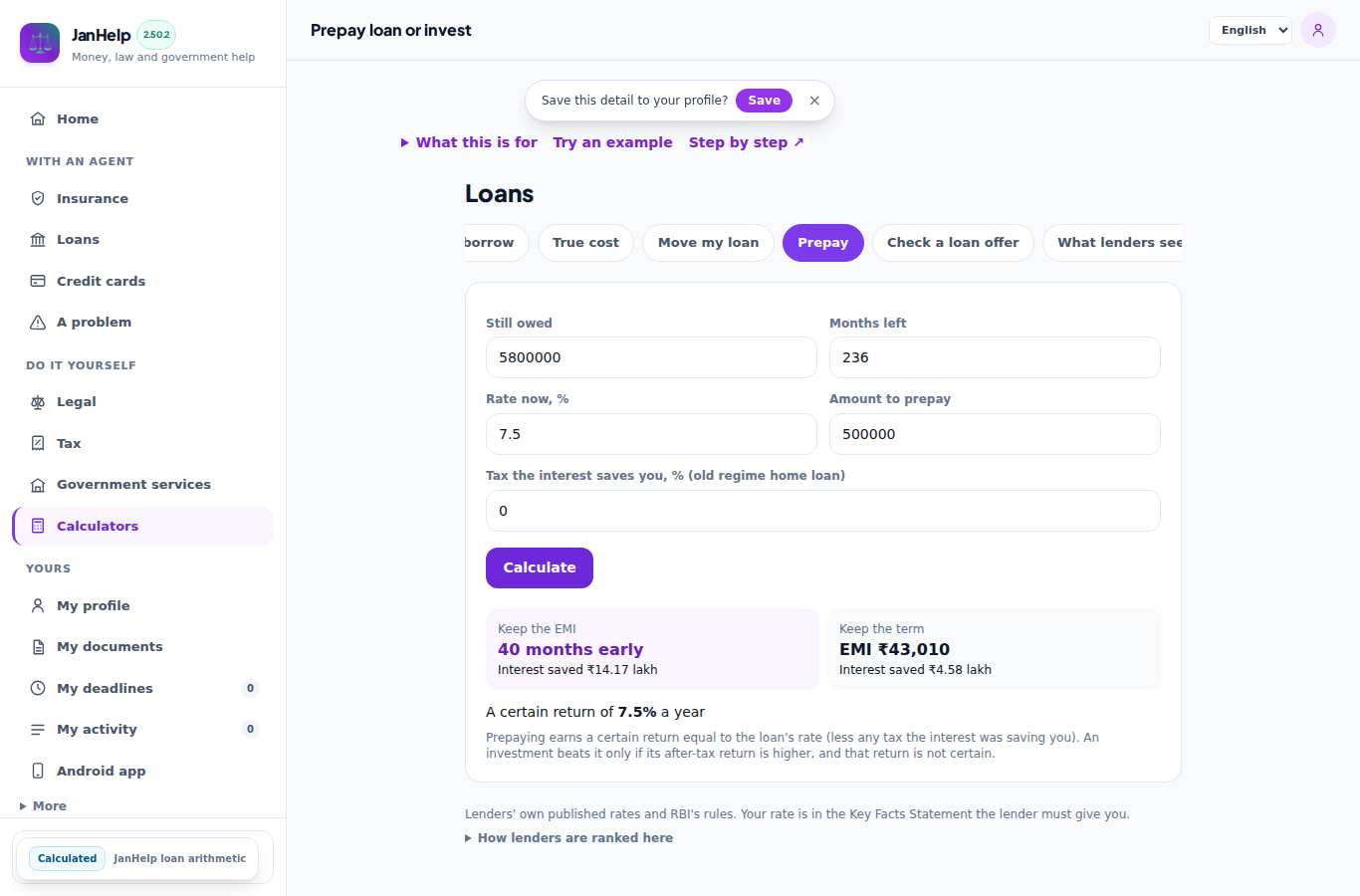
Task: Click the Tax percent document icon
Action: pos(38,443)
